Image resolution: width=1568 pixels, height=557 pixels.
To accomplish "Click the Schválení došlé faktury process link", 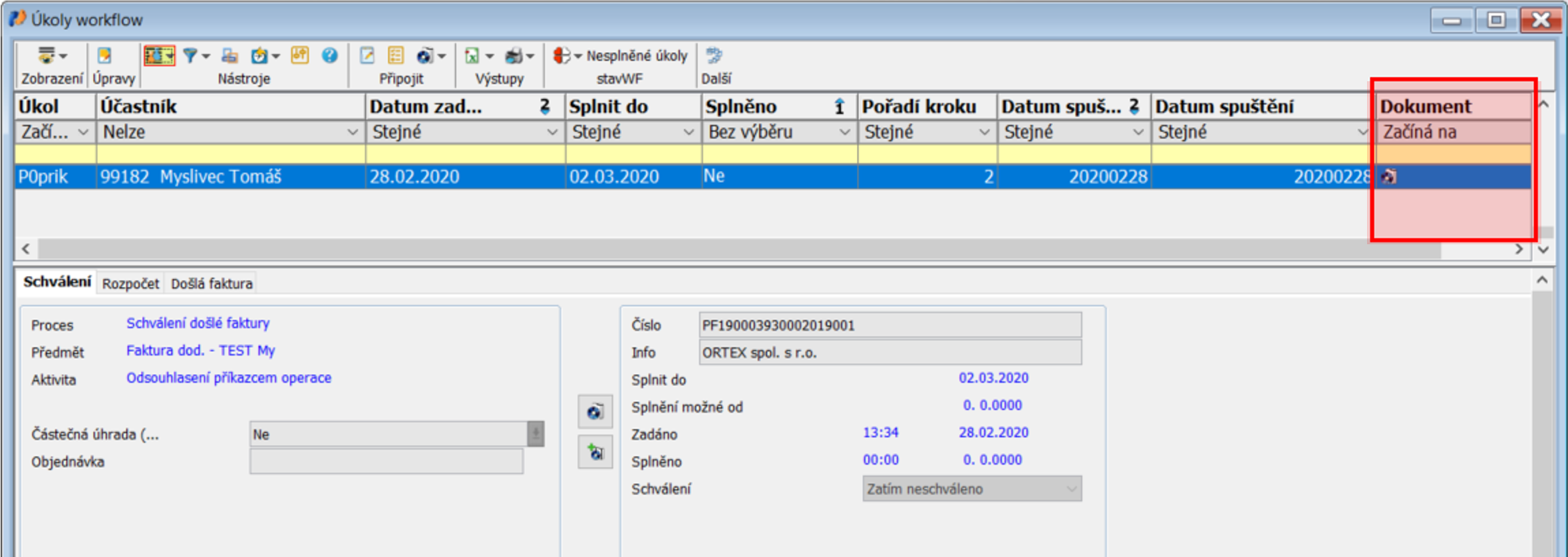I will pos(198,323).
